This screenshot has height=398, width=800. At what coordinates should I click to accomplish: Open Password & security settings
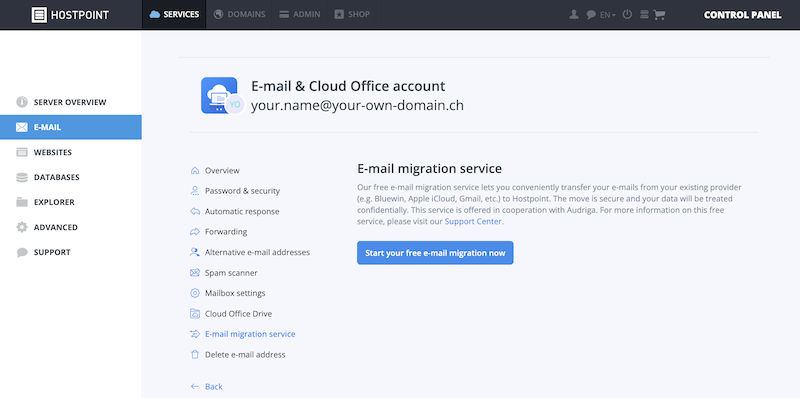tap(242, 191)
